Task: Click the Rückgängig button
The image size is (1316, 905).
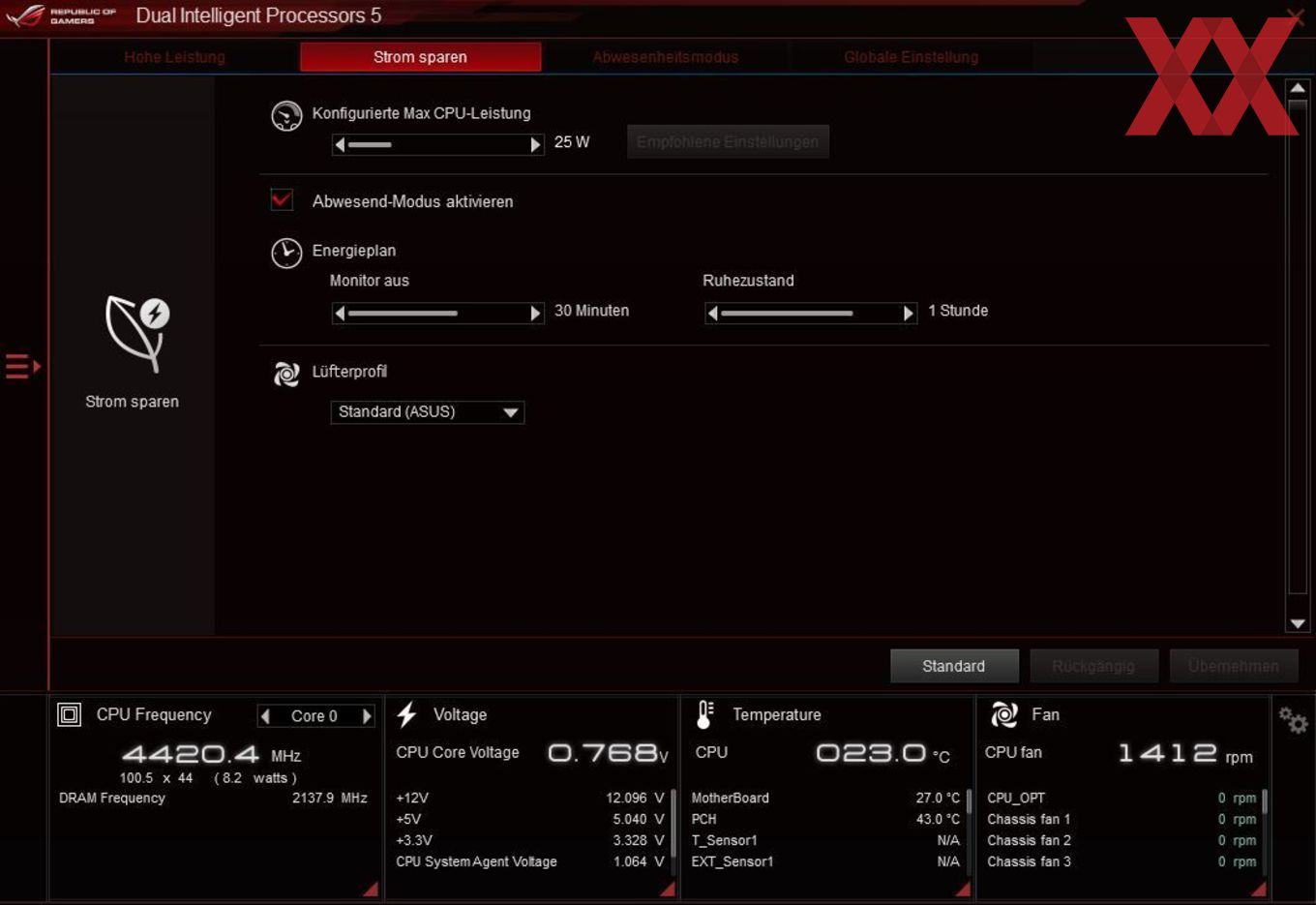Action: (1093, 666)
